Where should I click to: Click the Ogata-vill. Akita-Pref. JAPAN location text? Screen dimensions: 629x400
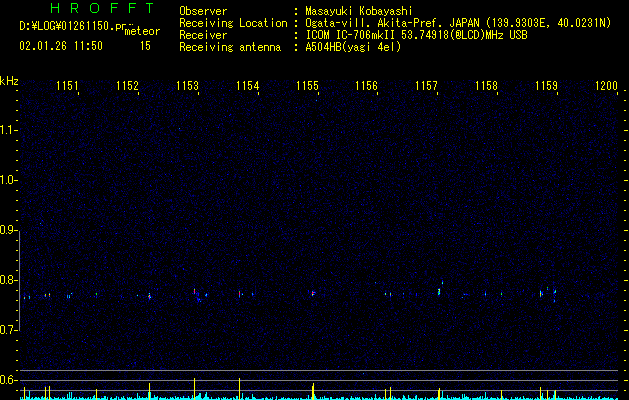point(458,23)
